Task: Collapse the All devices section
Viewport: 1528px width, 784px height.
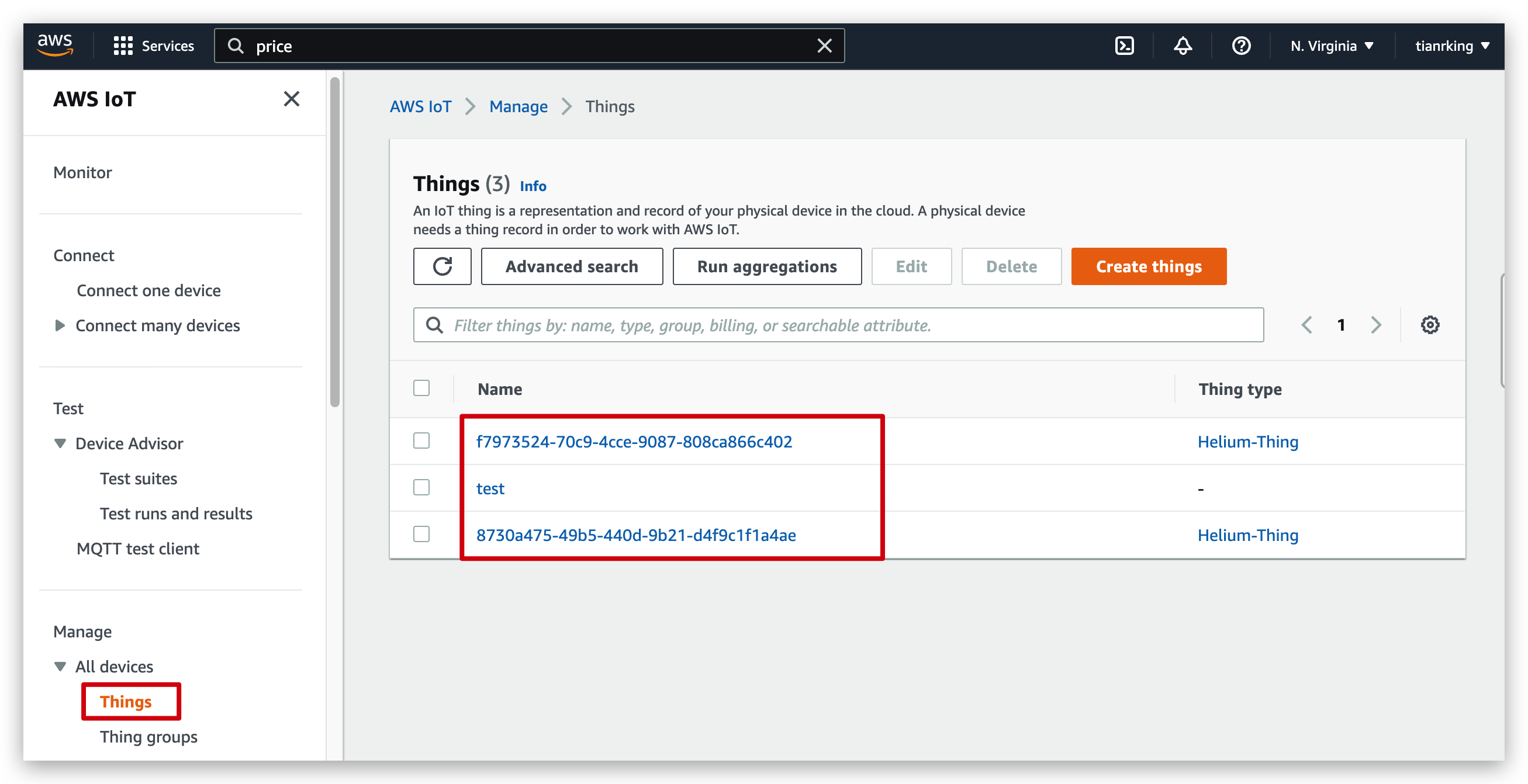Action: (60, 666)
